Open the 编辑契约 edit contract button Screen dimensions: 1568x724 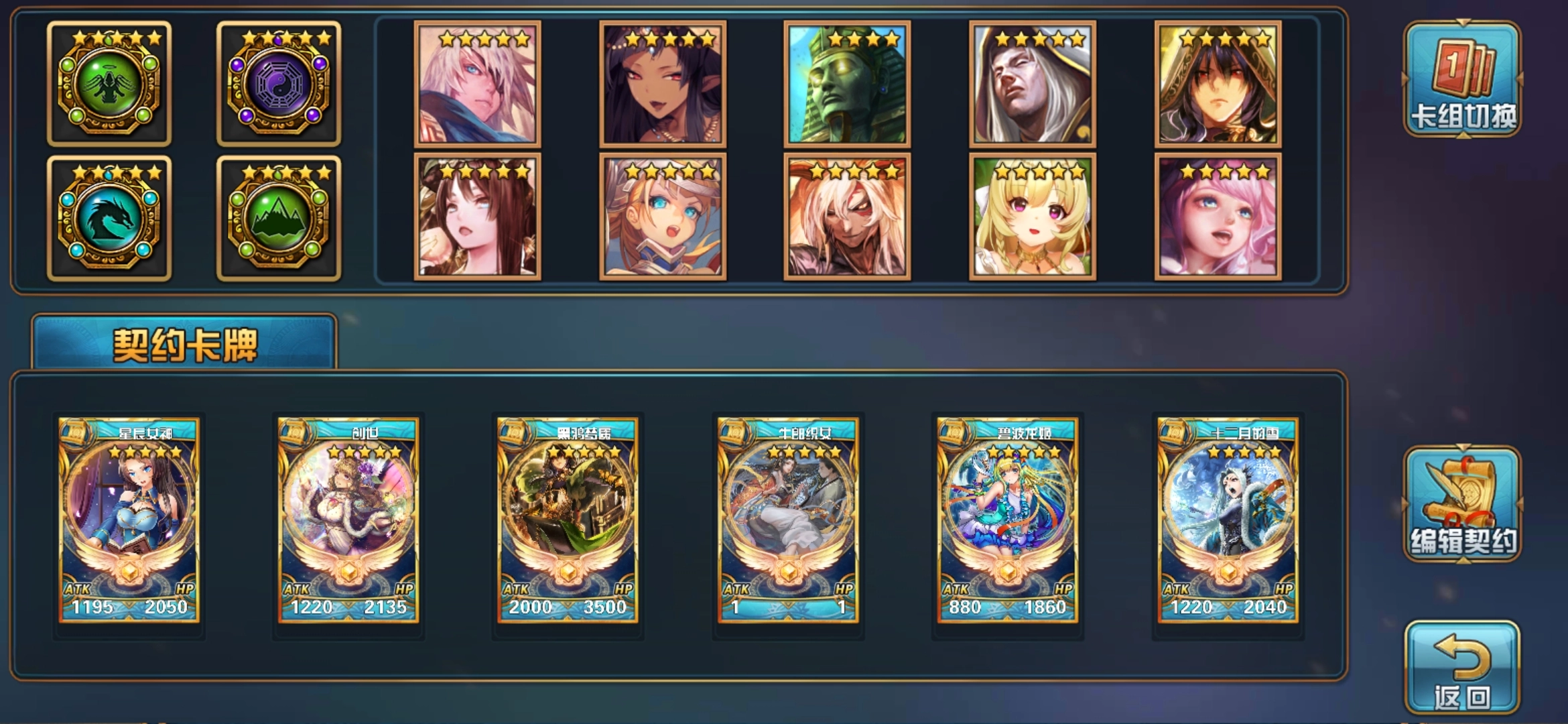[x=1462, y=504]
